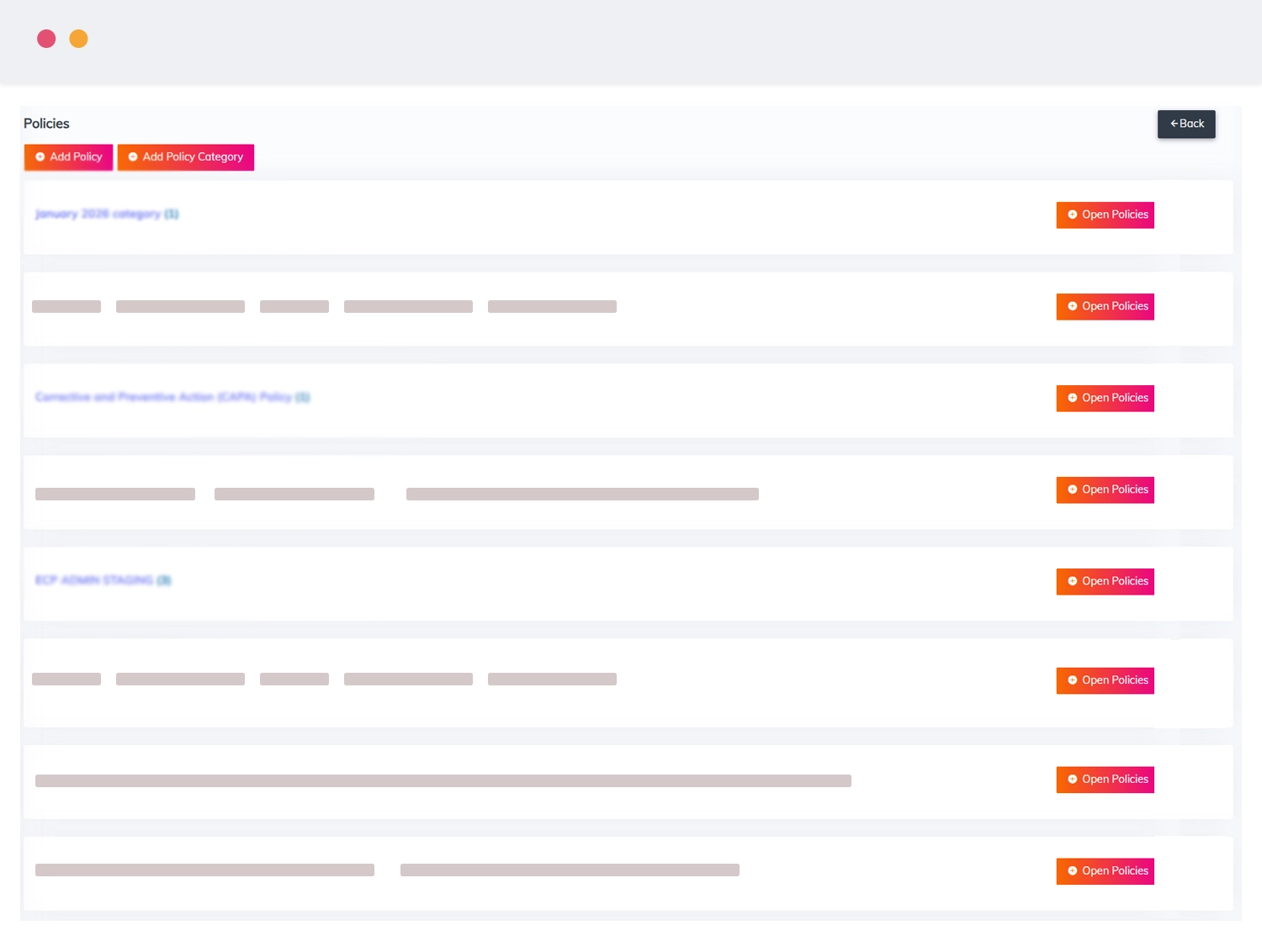Open policies for January 2026 category

(1105, 215)
